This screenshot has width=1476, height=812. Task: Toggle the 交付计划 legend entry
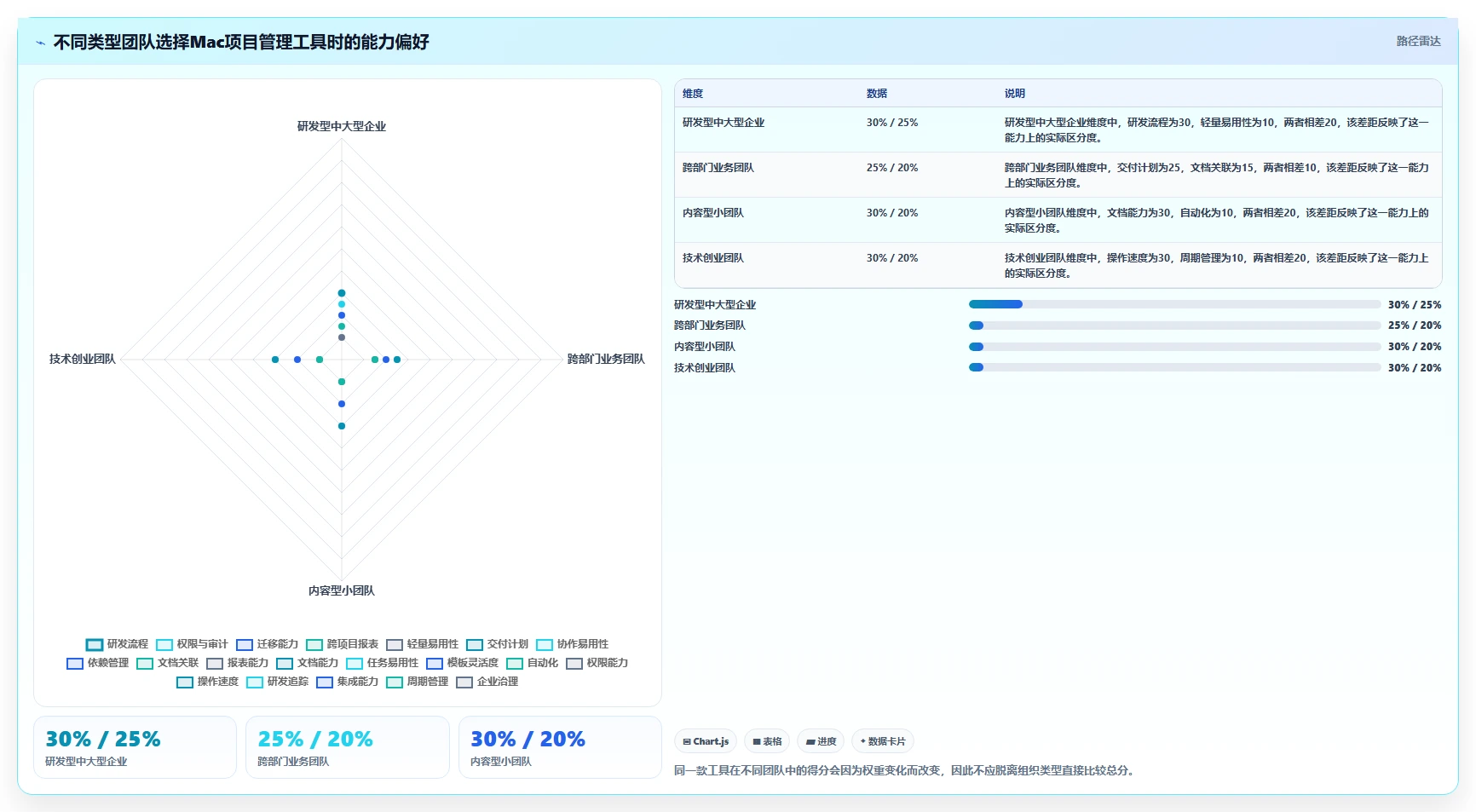tap(497, 644)
